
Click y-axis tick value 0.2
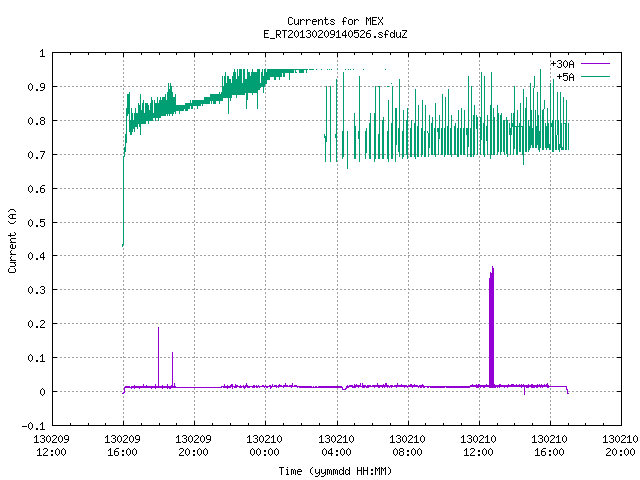coord(36,324)
